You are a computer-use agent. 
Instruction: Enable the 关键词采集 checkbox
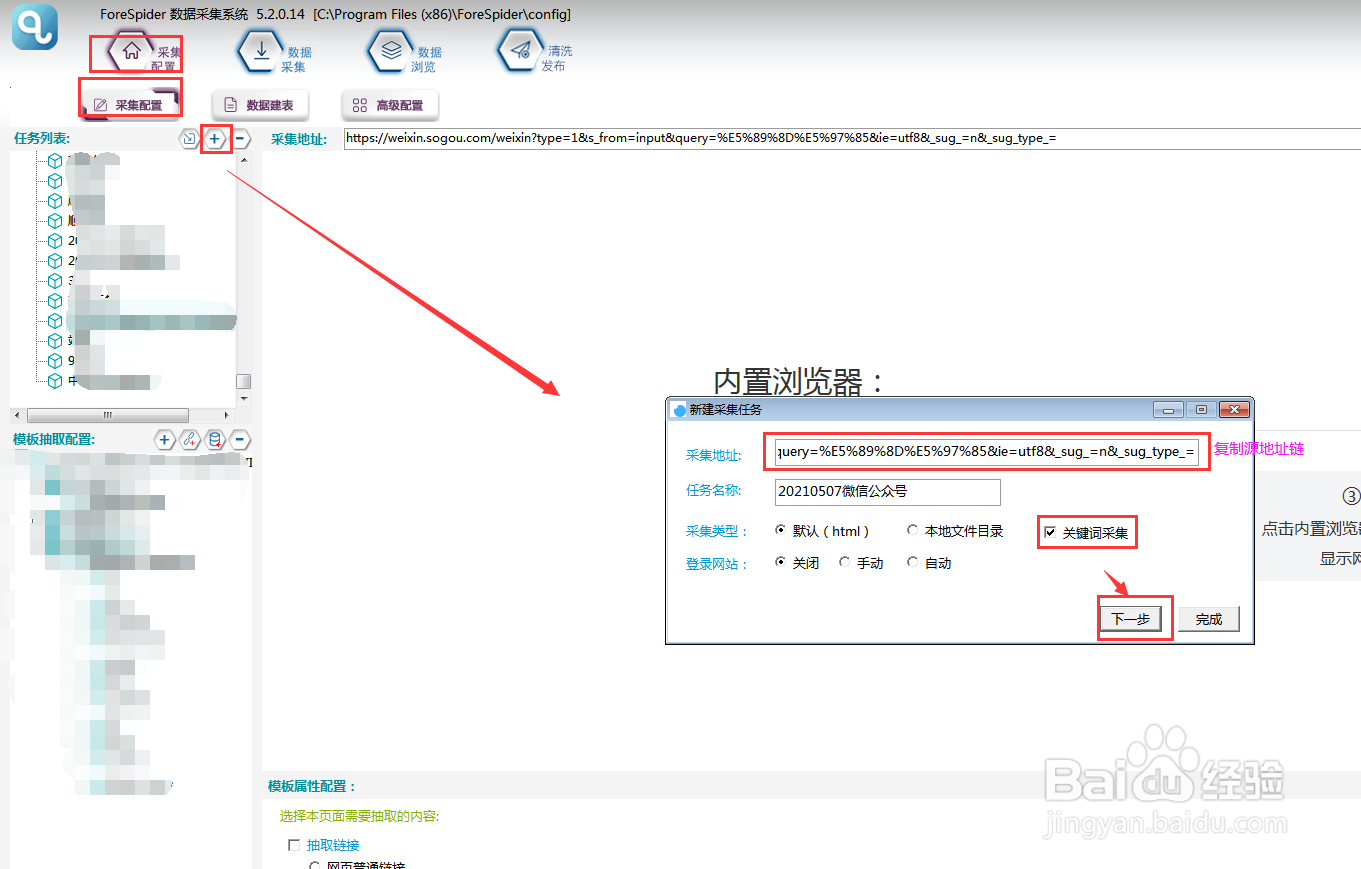(x=1049, y=531)
